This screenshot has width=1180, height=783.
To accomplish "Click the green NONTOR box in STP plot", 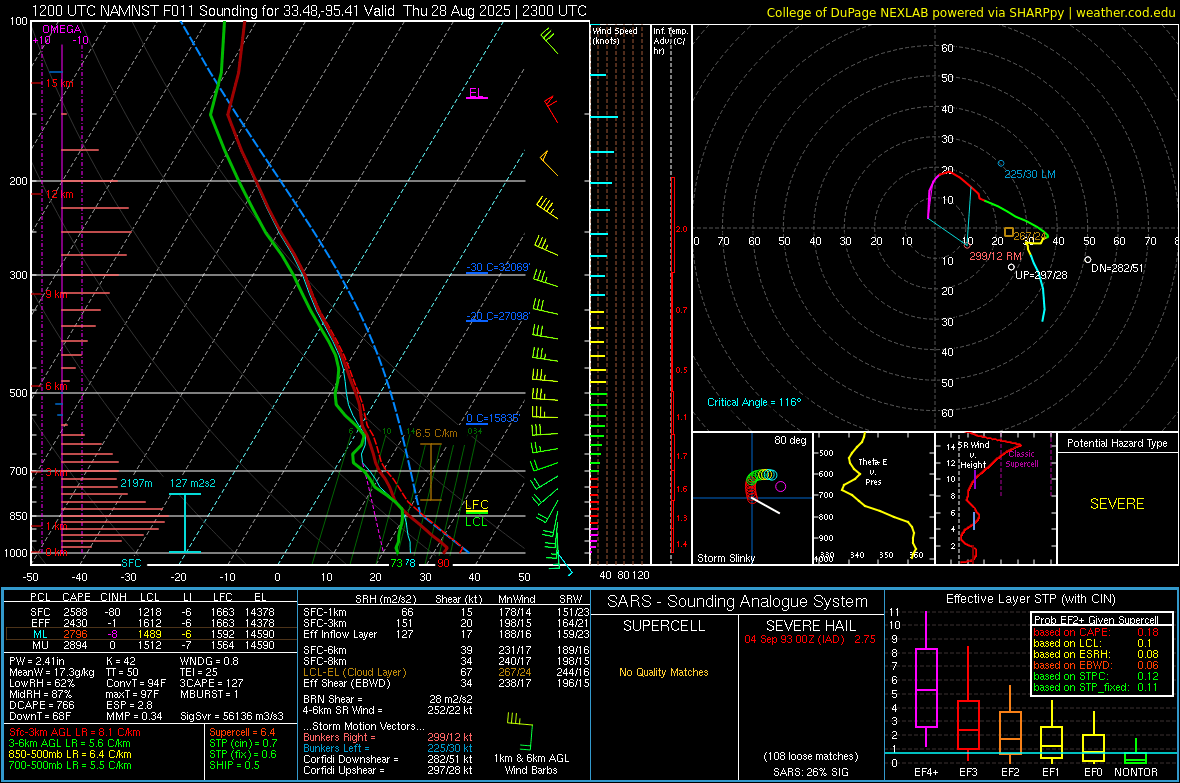I will 1135,757.
